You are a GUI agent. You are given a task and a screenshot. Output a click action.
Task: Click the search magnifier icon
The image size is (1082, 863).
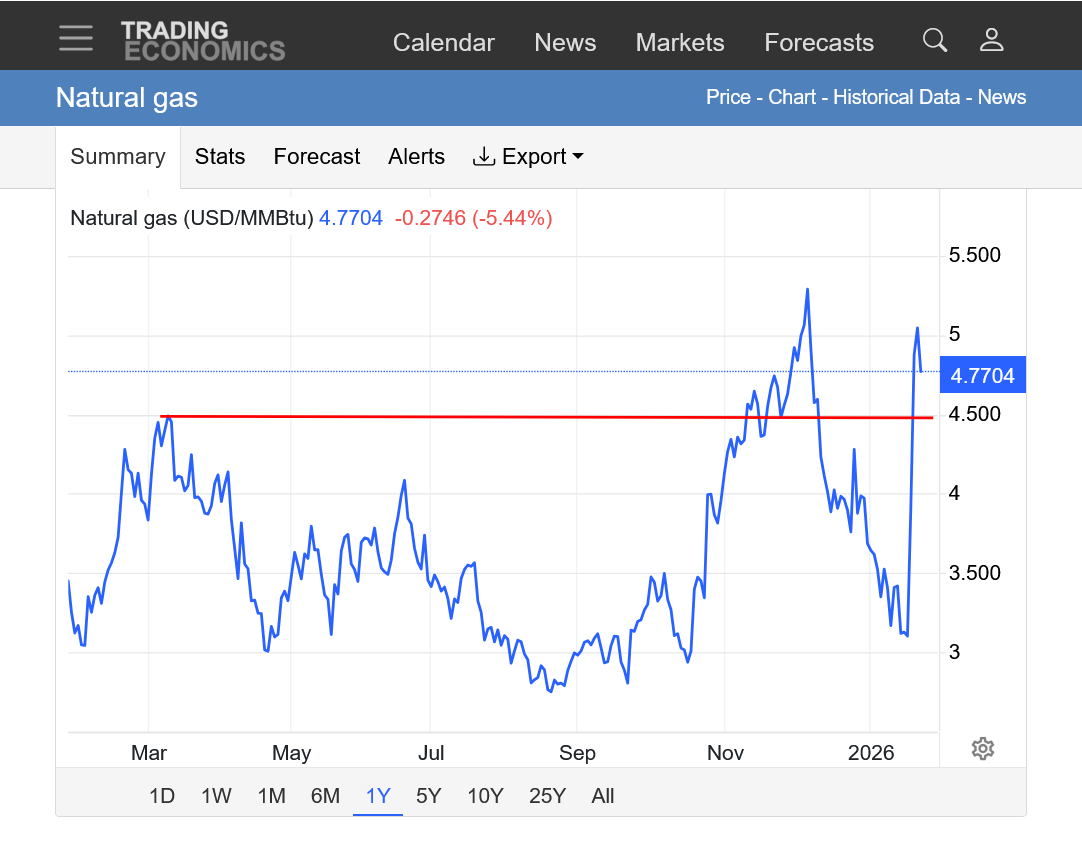934,40
